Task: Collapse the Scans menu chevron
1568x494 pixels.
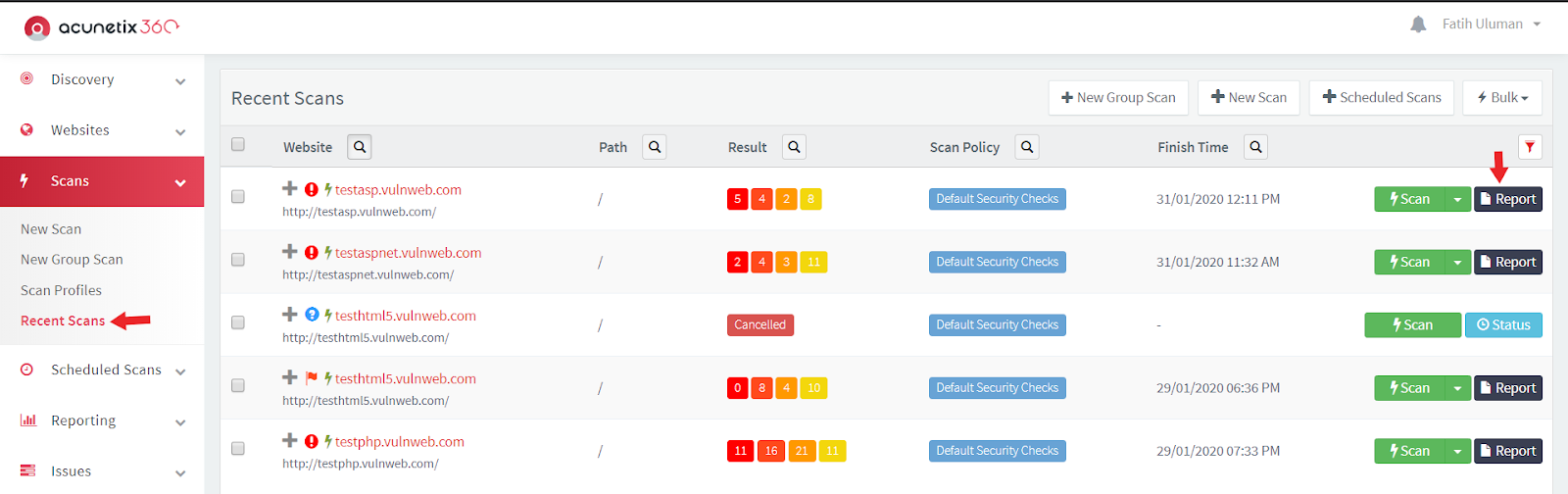Action: coord(180,183)
